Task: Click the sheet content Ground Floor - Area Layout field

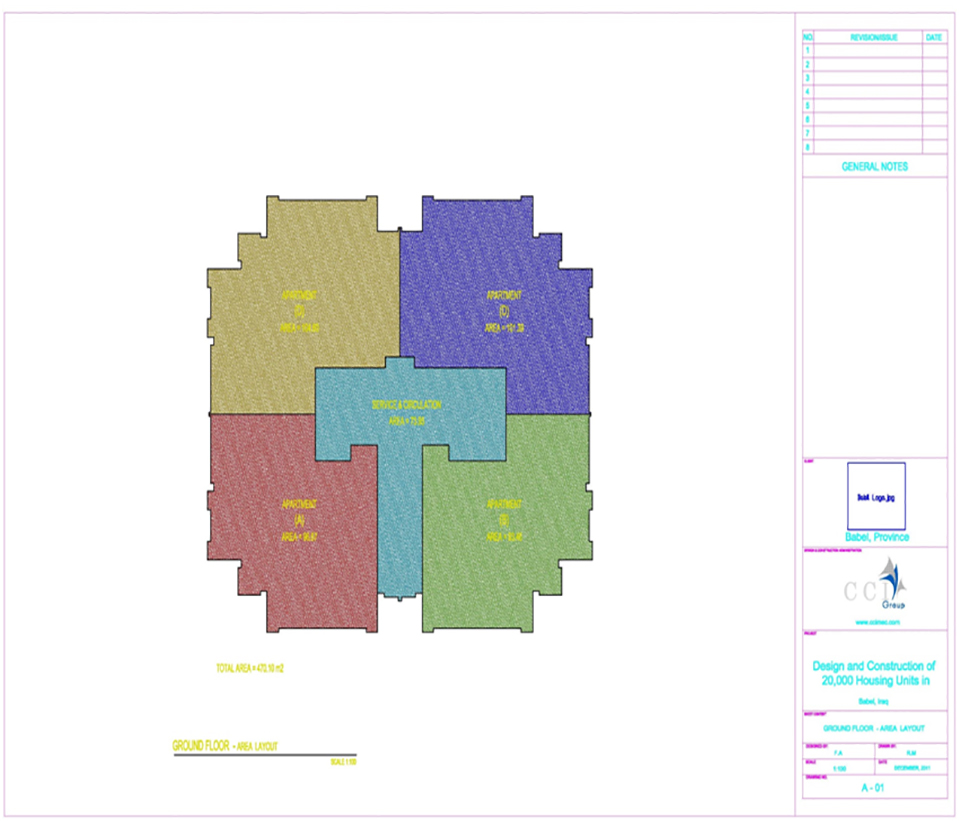Action: click(875, 728)
